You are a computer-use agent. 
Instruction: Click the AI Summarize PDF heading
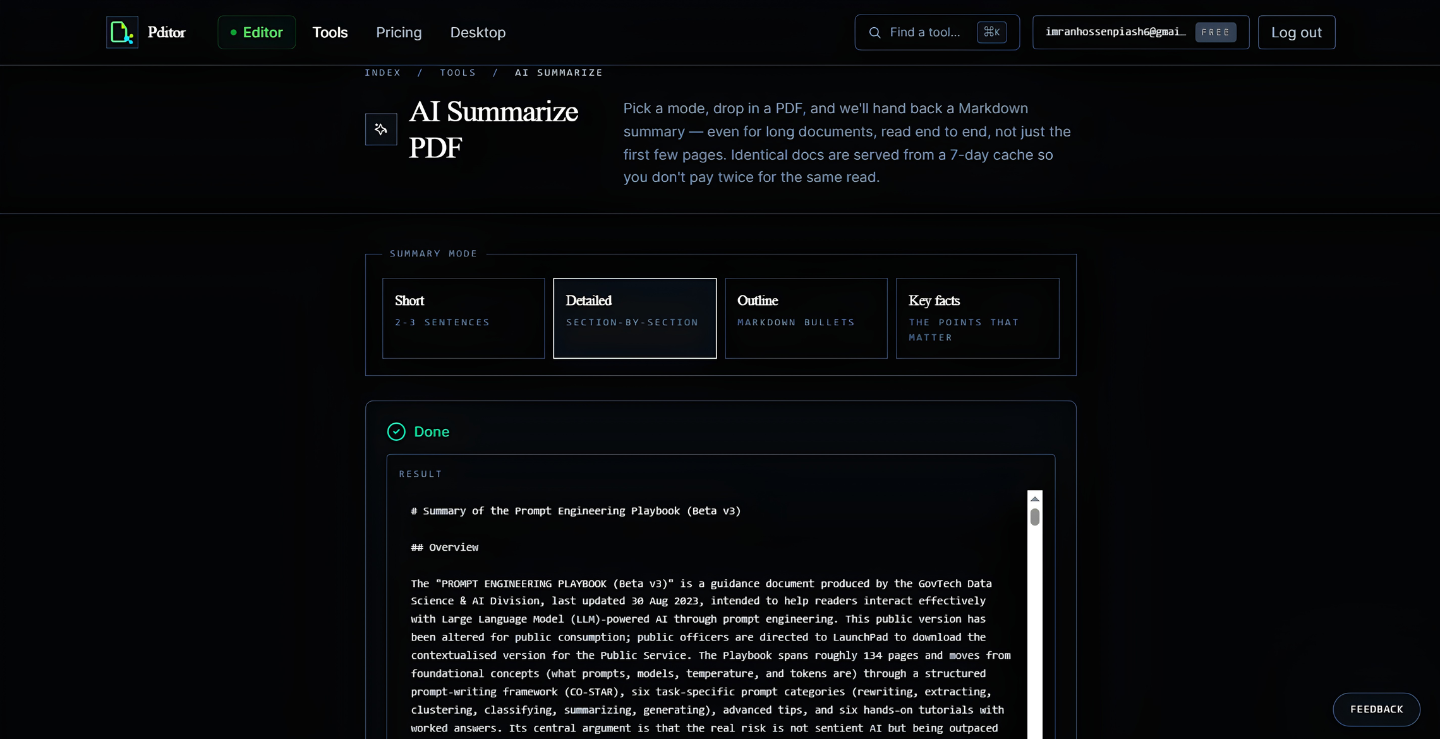pos(494,129)
